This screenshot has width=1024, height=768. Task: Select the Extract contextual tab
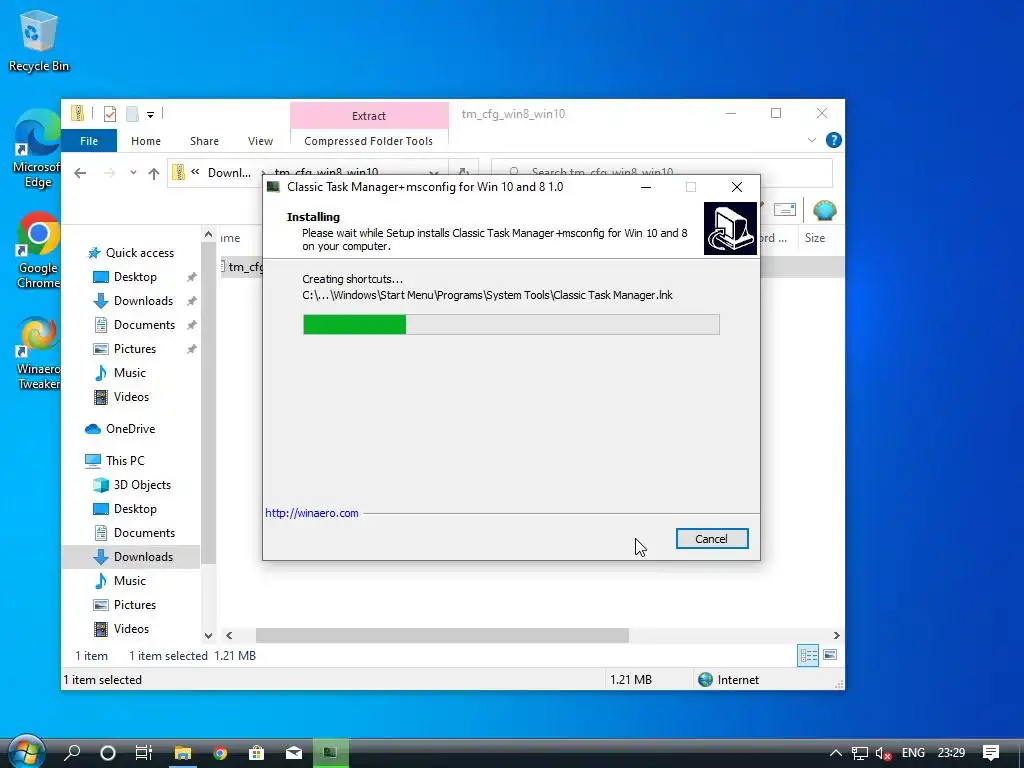click(x=369, y=116)
